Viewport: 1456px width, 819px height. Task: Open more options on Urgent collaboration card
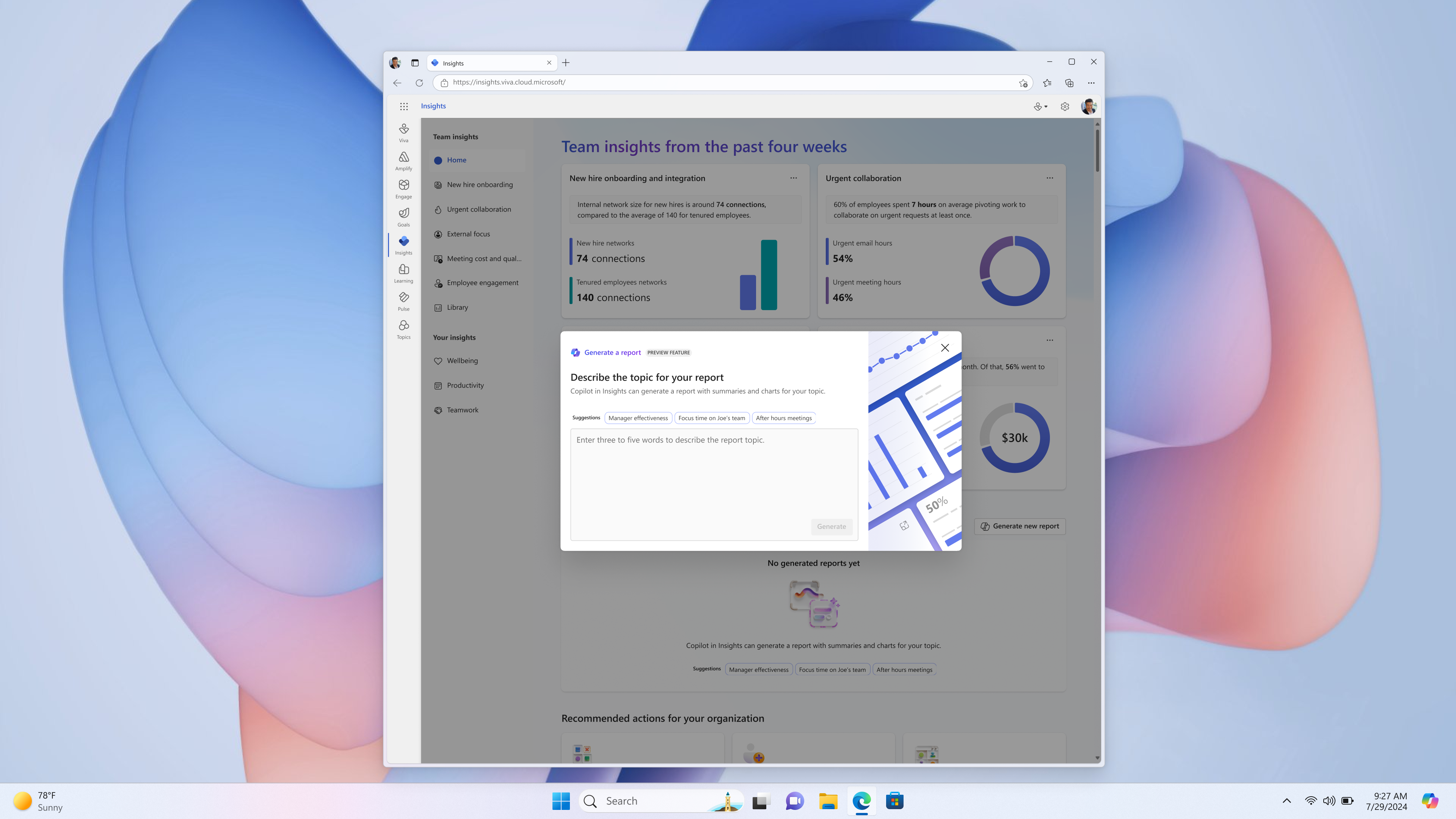coord(1050,178)
